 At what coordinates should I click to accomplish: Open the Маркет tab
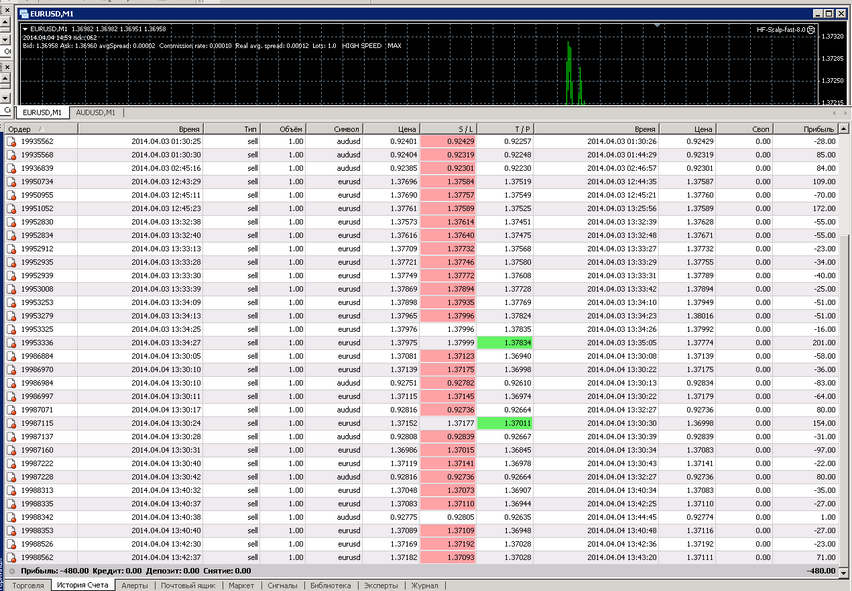click(241, 585)
